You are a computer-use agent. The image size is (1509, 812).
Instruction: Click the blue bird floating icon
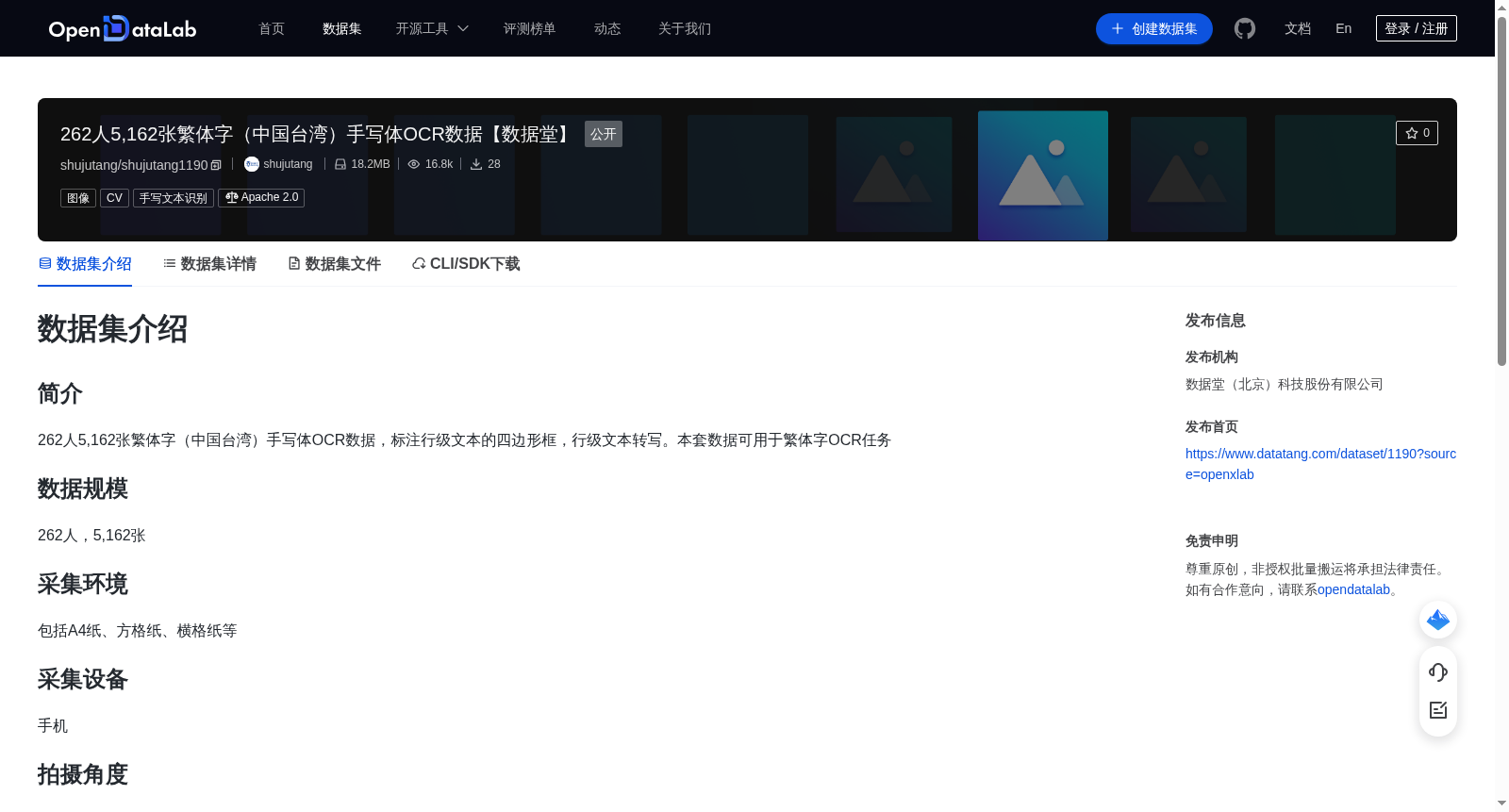click(1438, 620)
